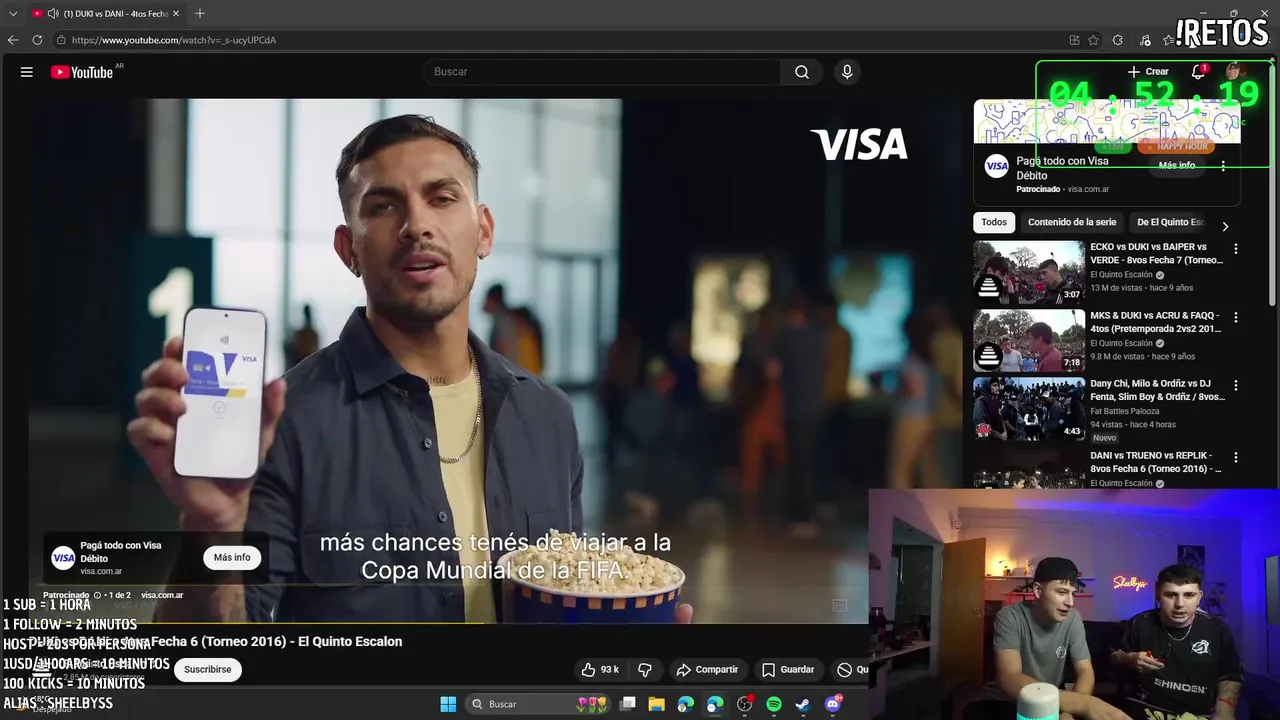The width and height of the screenshot is (1280, 720).
Task: Click the Windows taskbar Buscar box
Action: click(539, 704)
